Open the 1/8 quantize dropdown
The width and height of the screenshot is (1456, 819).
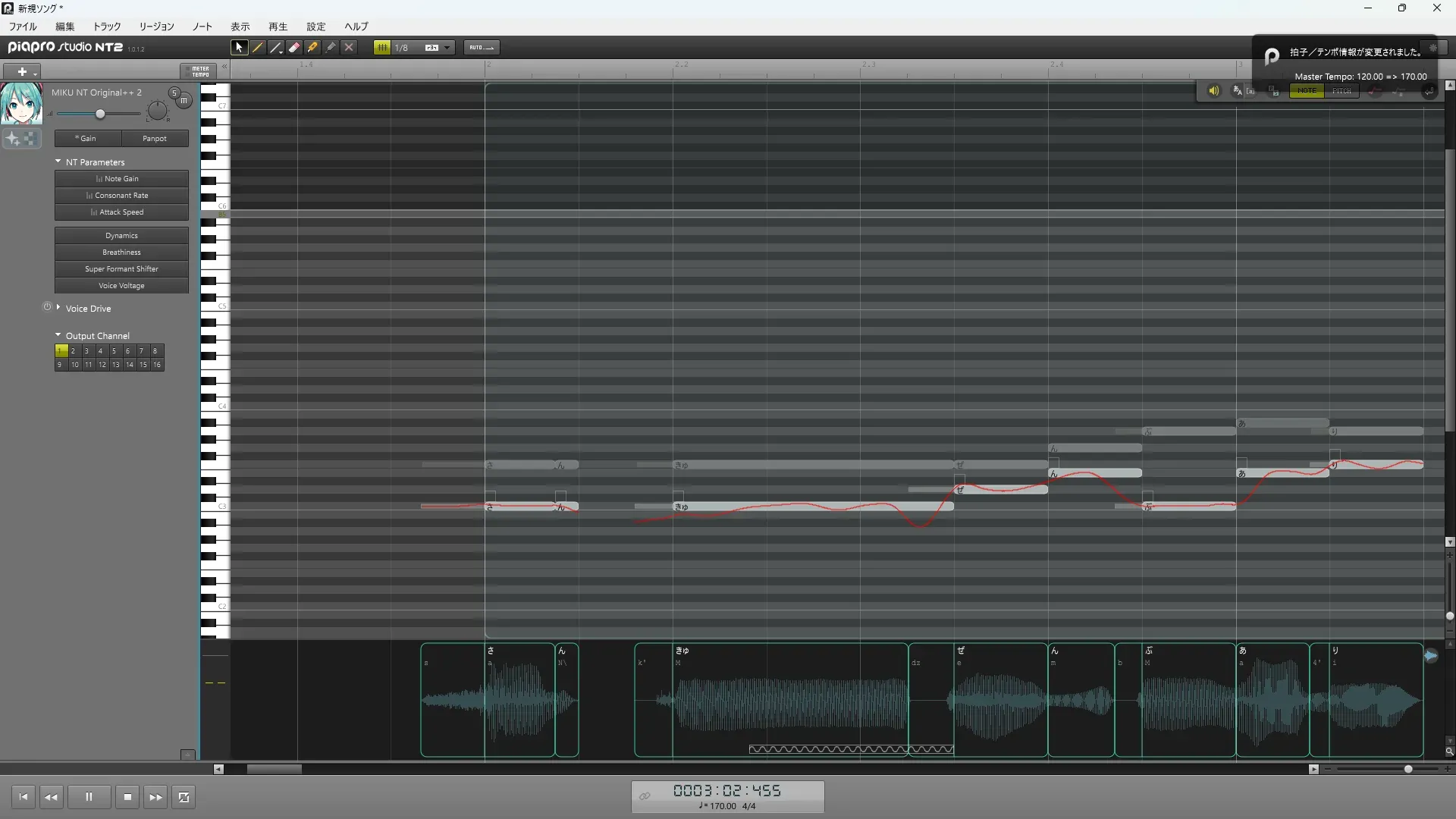[447, 47]
